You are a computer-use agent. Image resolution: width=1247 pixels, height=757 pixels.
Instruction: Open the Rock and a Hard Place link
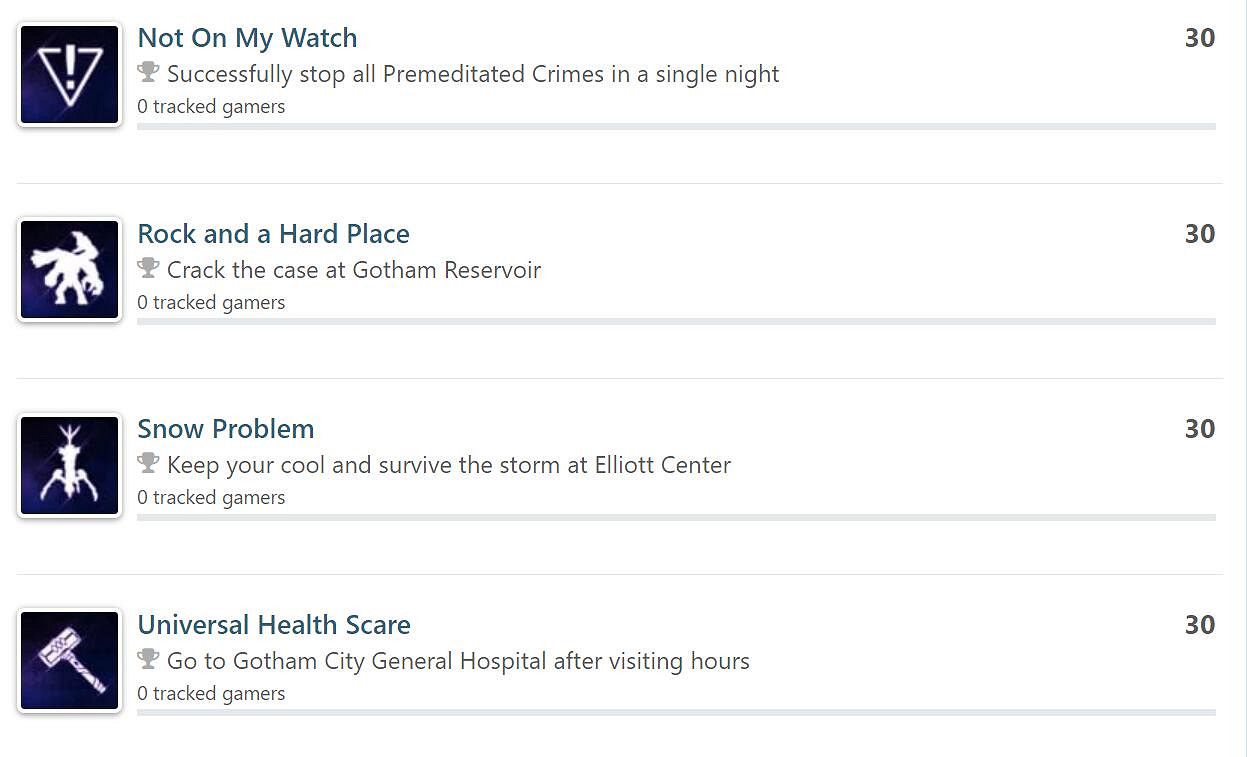[x=273, y=234]
